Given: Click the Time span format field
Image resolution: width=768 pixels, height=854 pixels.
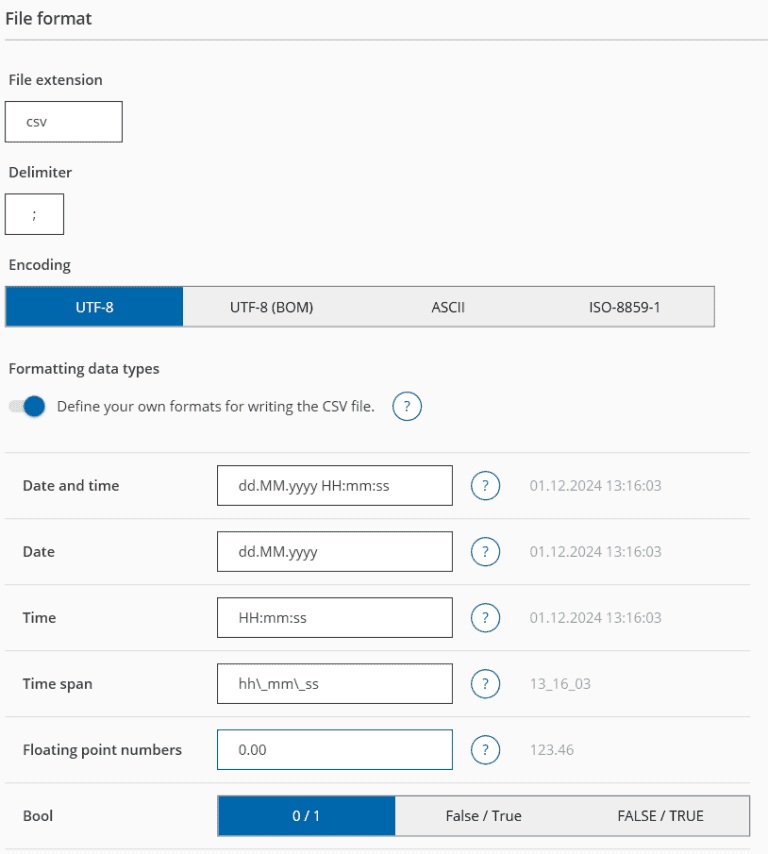Looking at the screenshot, I should [335, 684].
